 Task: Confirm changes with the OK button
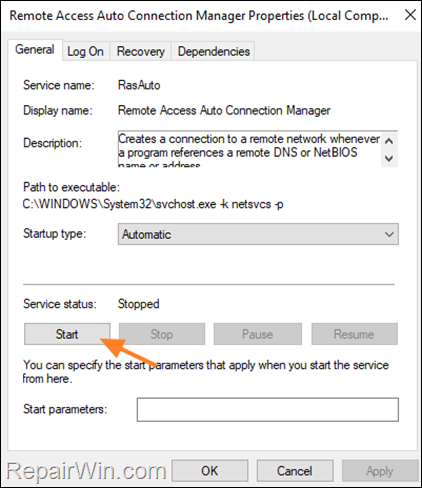pos(210,471)
